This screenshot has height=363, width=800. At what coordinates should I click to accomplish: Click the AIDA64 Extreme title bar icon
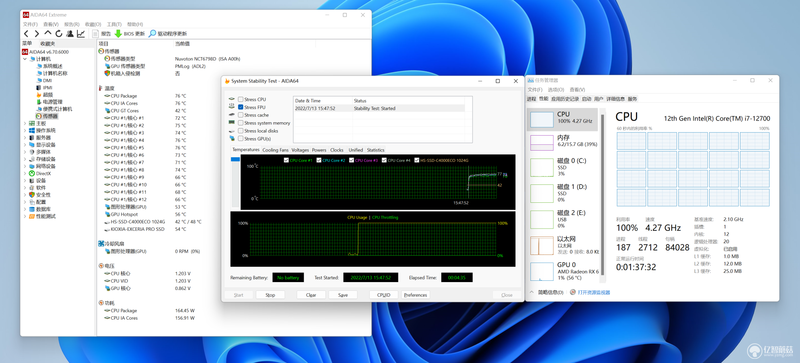pyautogui.click(x=26, y=15)
